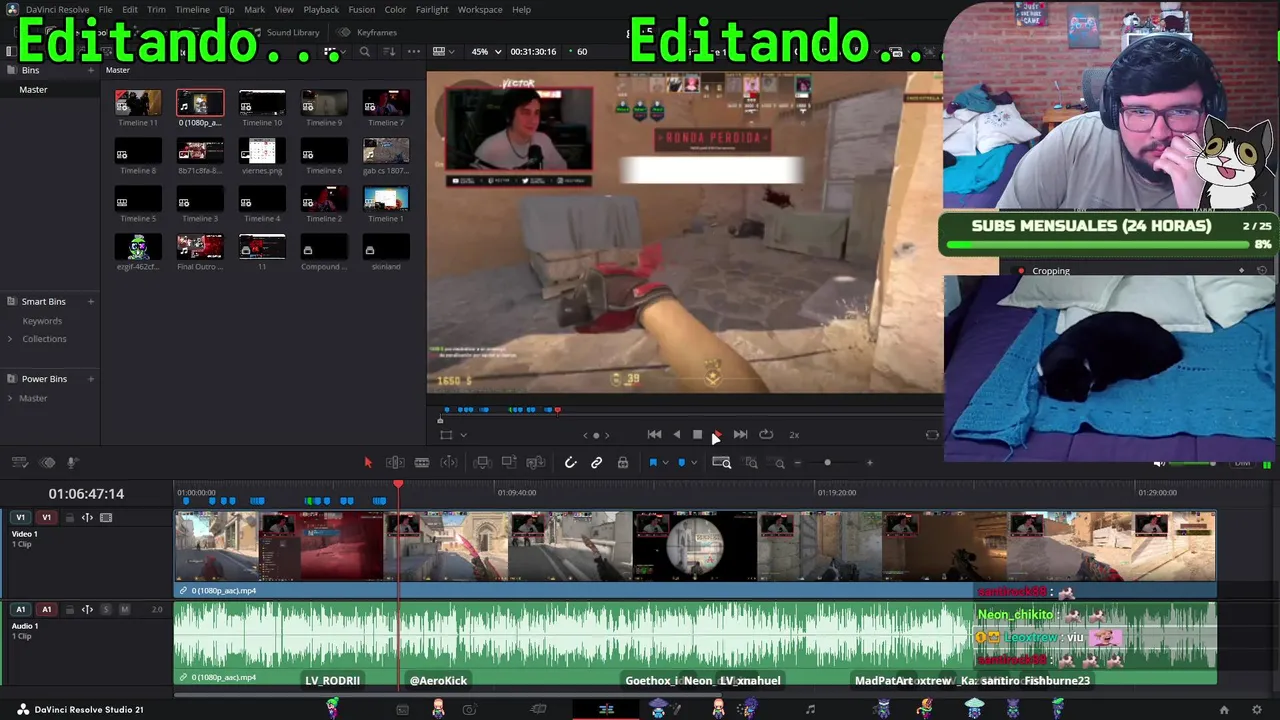The width and height of the screenshot is (1280, 720).
Task: Open the Trim menu
Action: [x=156, y=9]
